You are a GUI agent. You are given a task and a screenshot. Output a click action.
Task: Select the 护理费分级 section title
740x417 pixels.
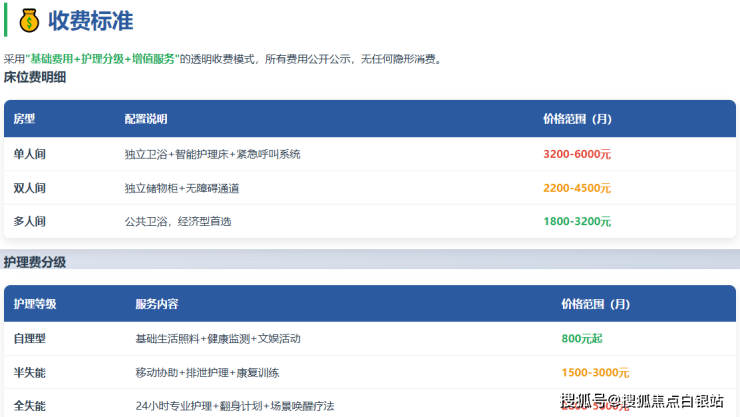pyautogui.click(x=35, y=262)
